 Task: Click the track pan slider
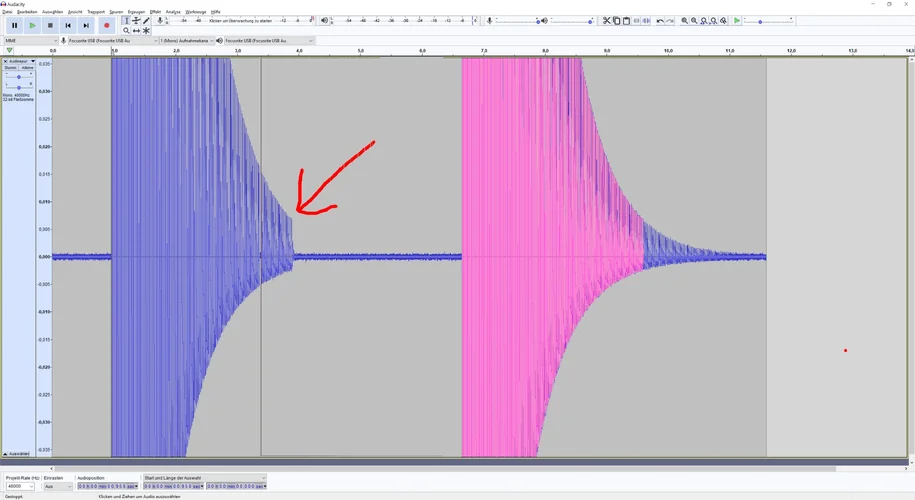(19, 88)
